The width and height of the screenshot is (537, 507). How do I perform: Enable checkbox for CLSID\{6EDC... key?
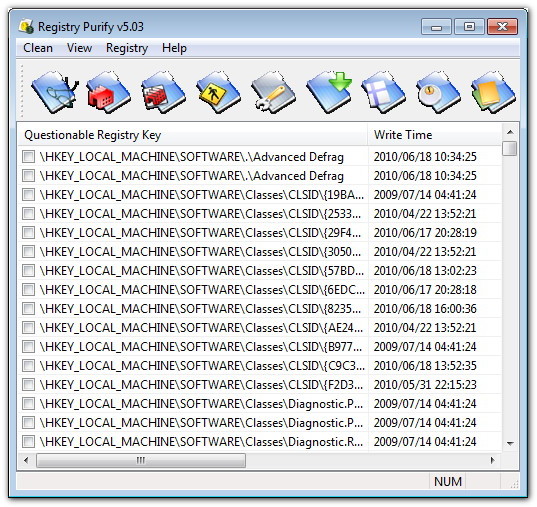28,290
